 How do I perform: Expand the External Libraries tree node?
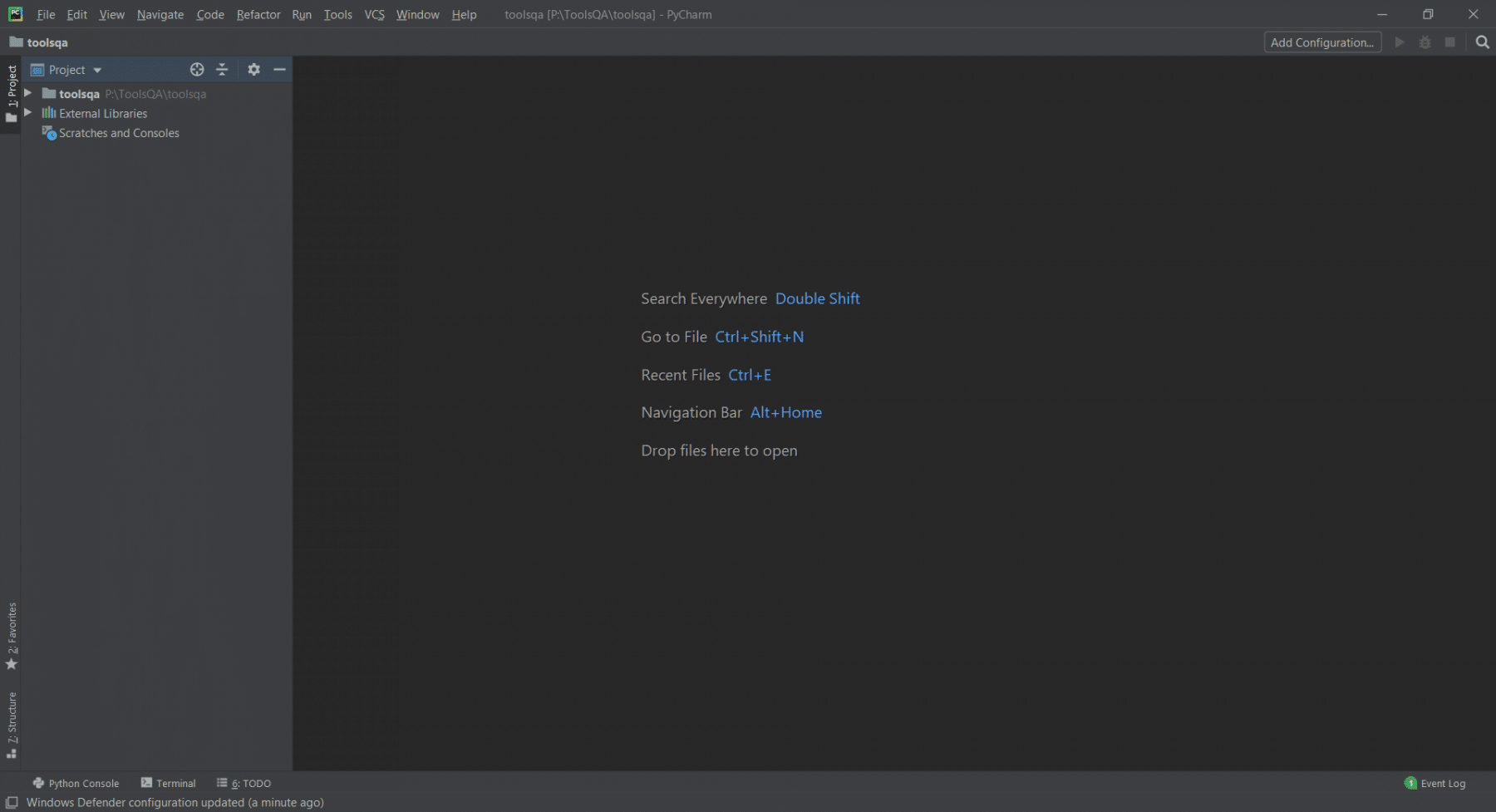click(x=28, y=112)
